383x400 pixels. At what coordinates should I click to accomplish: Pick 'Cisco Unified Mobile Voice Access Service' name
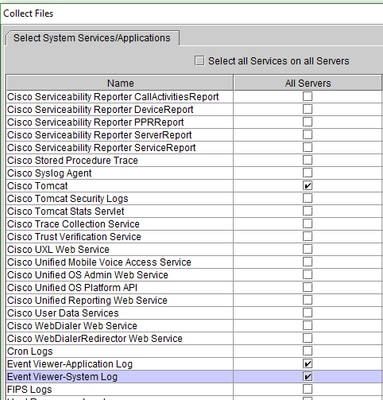tap(99, 262)
